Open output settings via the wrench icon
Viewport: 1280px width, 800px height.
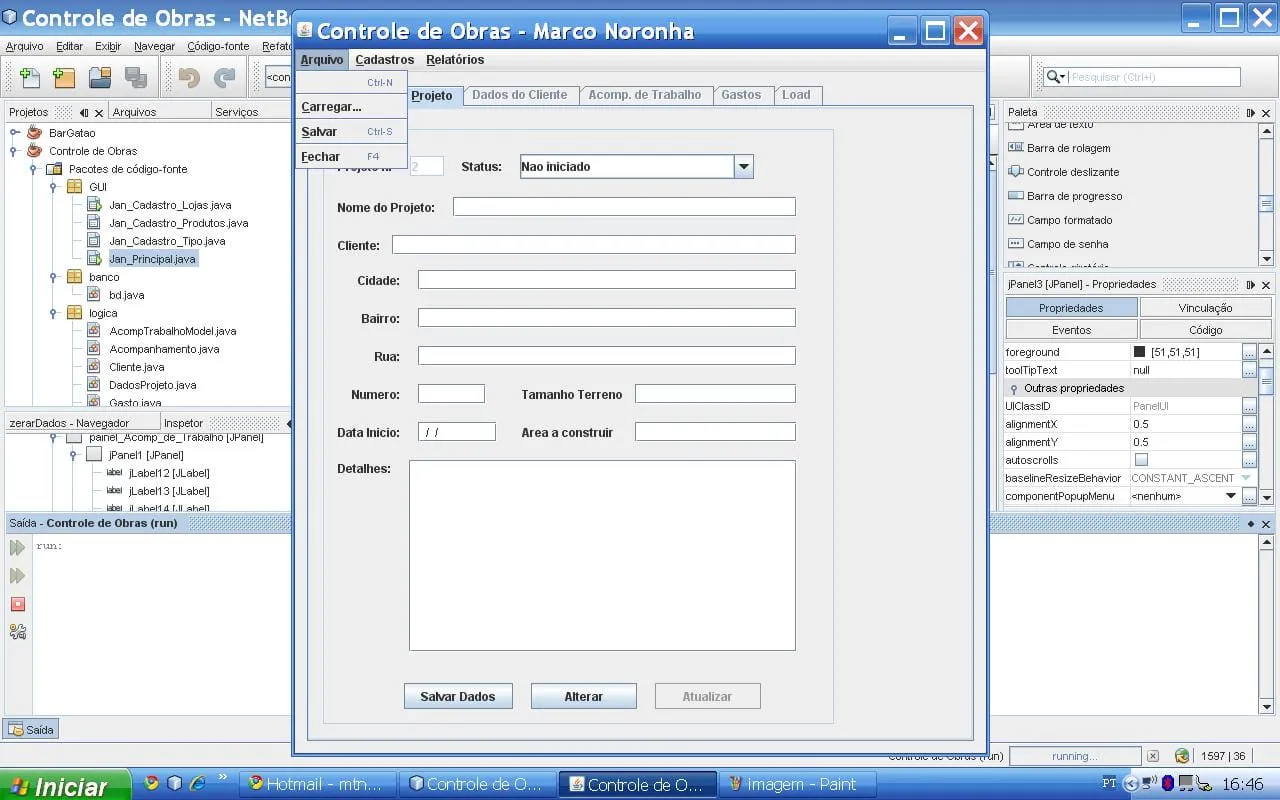tap(17, 632)
